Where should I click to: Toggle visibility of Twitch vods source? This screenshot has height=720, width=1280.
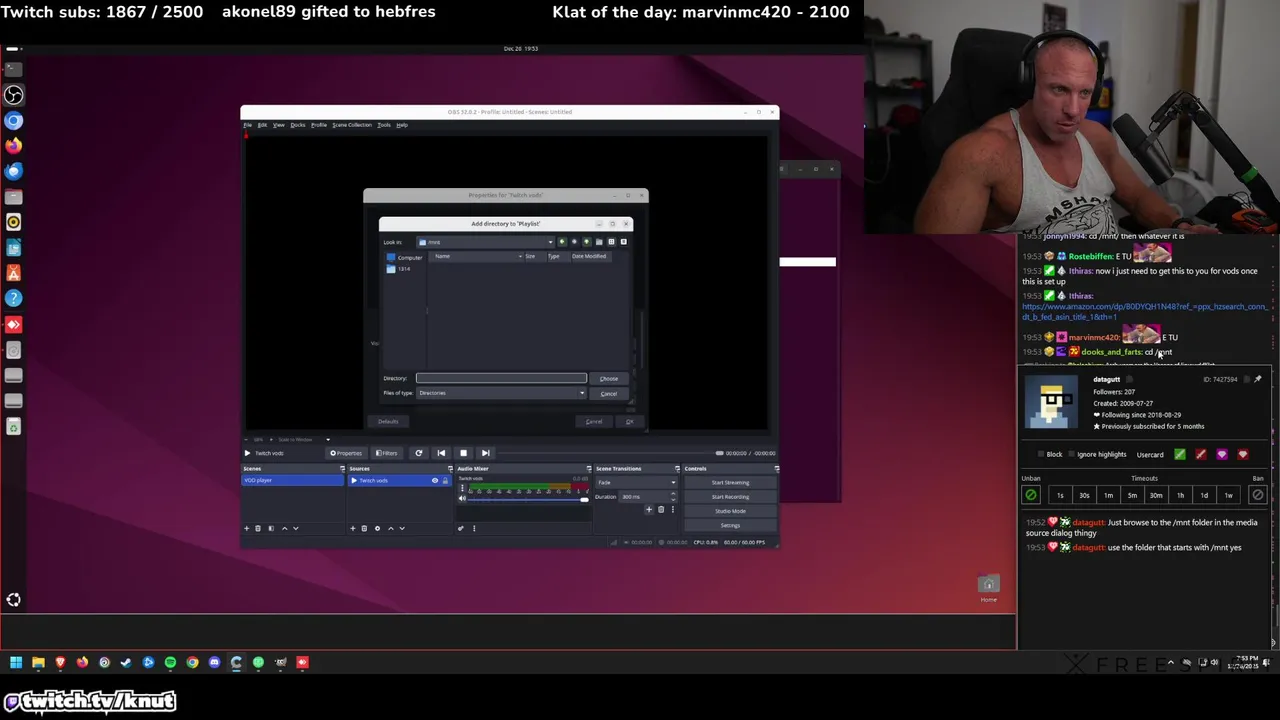pyautogui.click(x=435, y=481)
